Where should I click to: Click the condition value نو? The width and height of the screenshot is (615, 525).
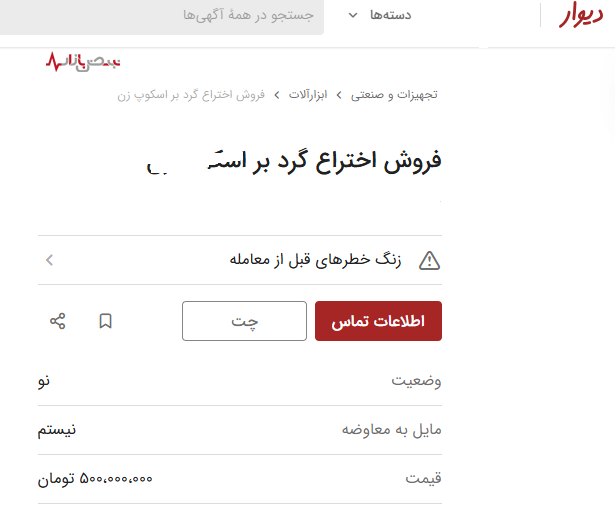pos(44,381)
